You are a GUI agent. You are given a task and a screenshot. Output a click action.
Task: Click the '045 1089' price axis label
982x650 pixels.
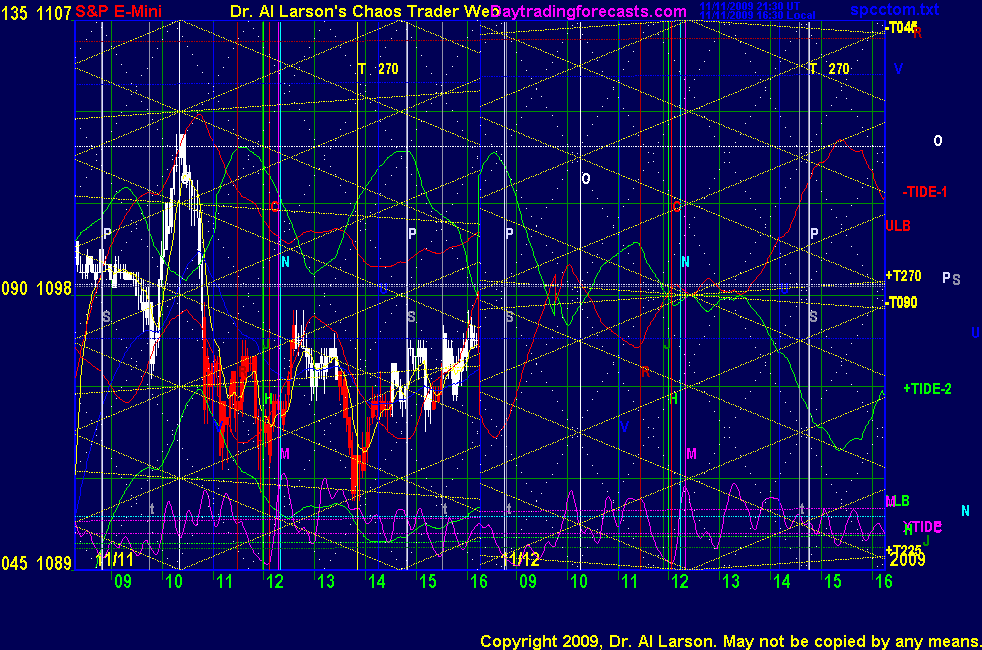click(36, 563)
